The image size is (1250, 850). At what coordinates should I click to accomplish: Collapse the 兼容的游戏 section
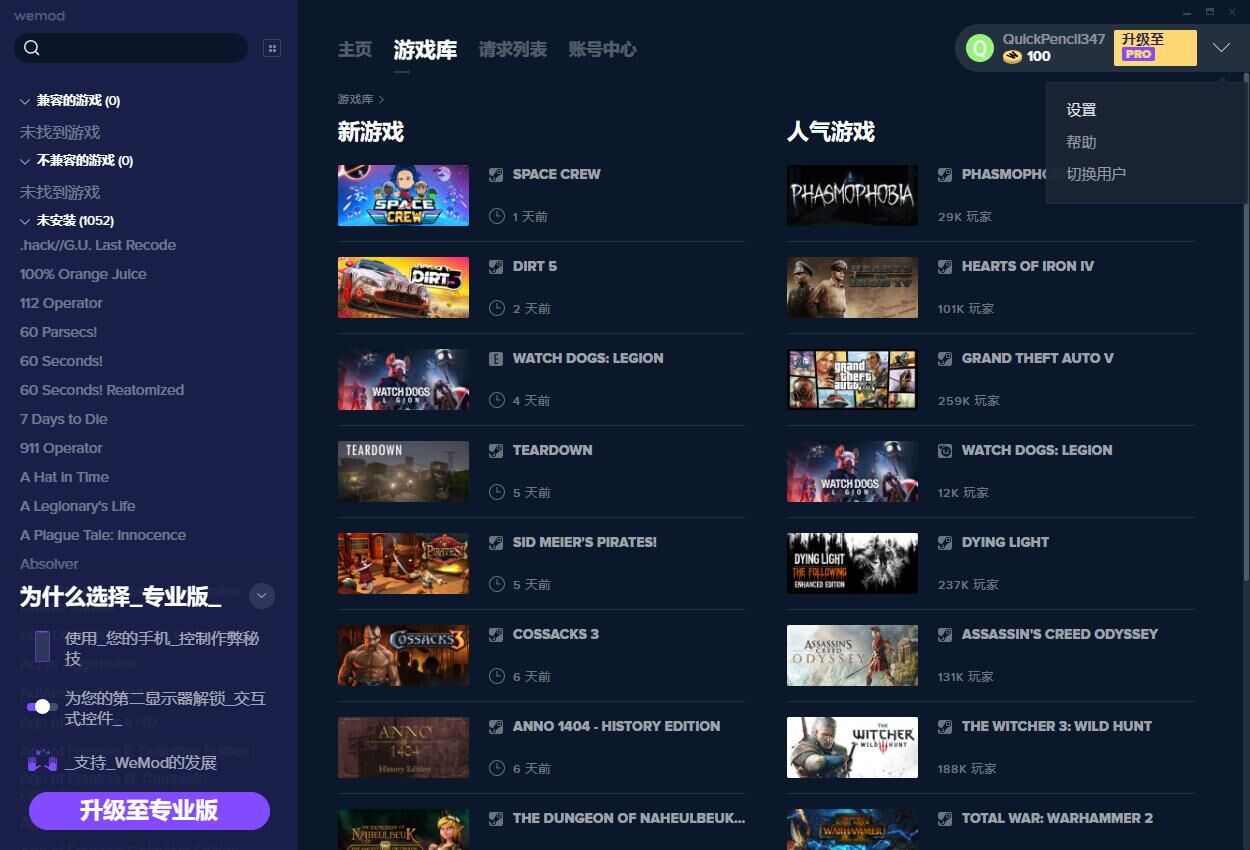coord(26,101)
